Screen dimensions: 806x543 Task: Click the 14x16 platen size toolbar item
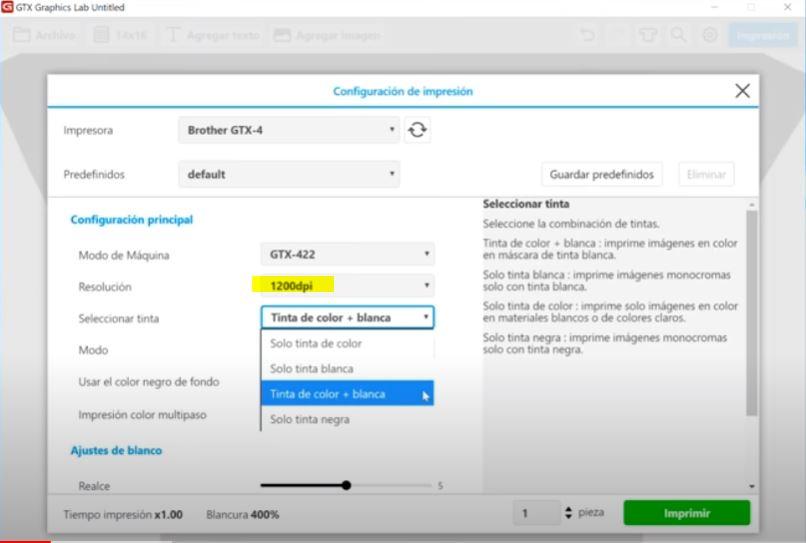[120, 35]
